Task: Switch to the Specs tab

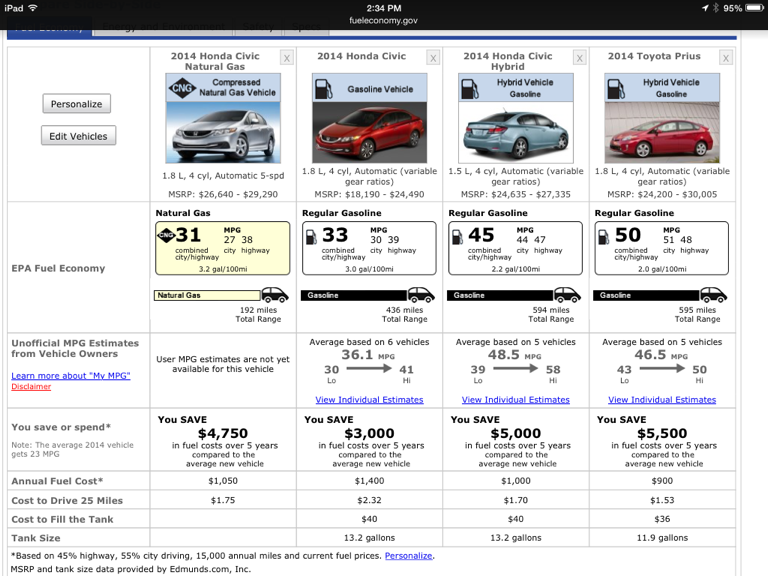Action: (x=307, y=27)
